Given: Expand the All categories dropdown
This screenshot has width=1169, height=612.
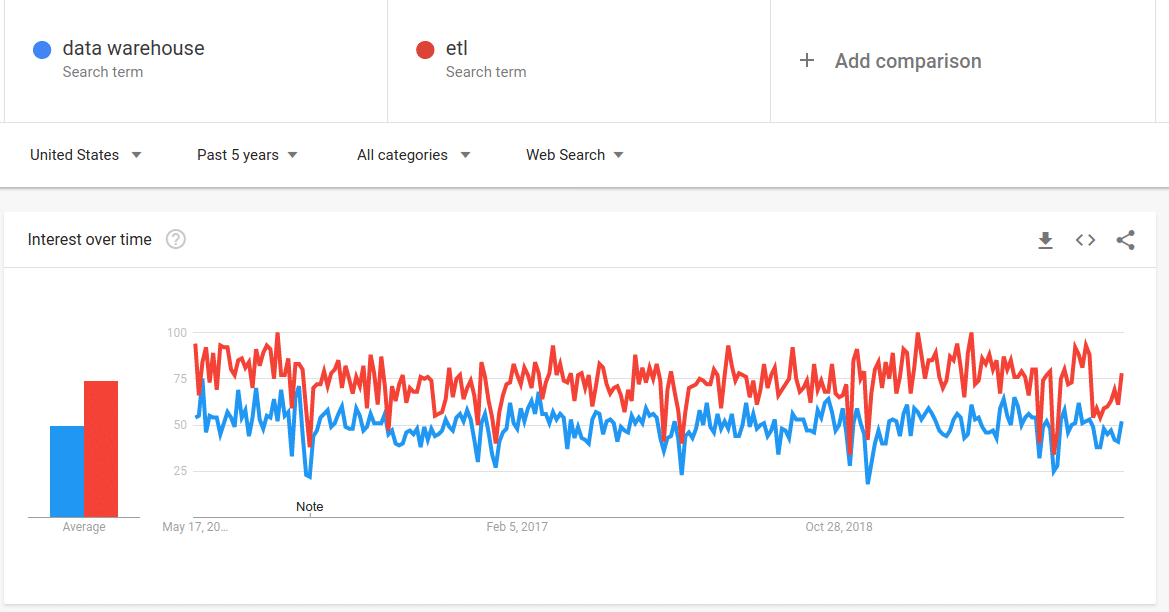Looking at the screenshot, I should [414, 155].
